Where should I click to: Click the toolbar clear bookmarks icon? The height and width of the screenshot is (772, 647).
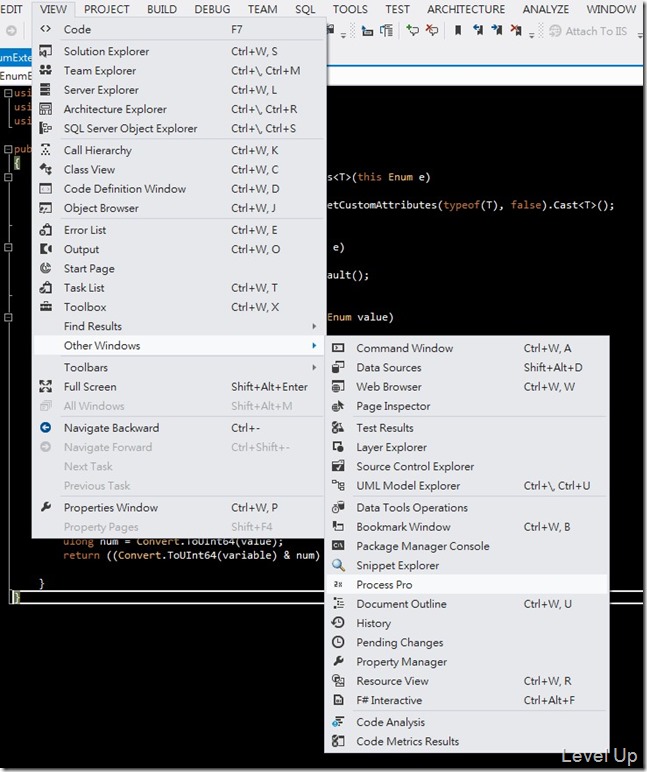pos(516,31)
